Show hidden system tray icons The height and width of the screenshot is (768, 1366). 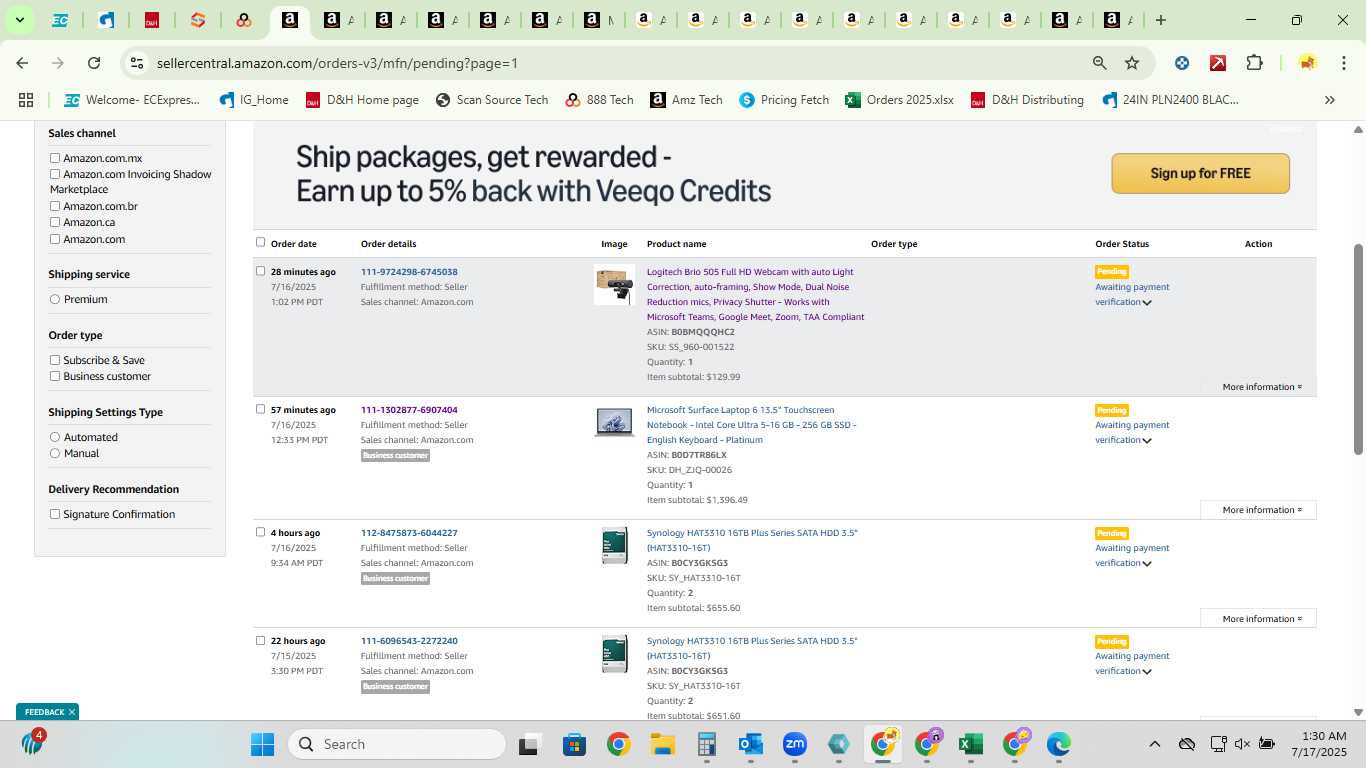[1154, 744]
